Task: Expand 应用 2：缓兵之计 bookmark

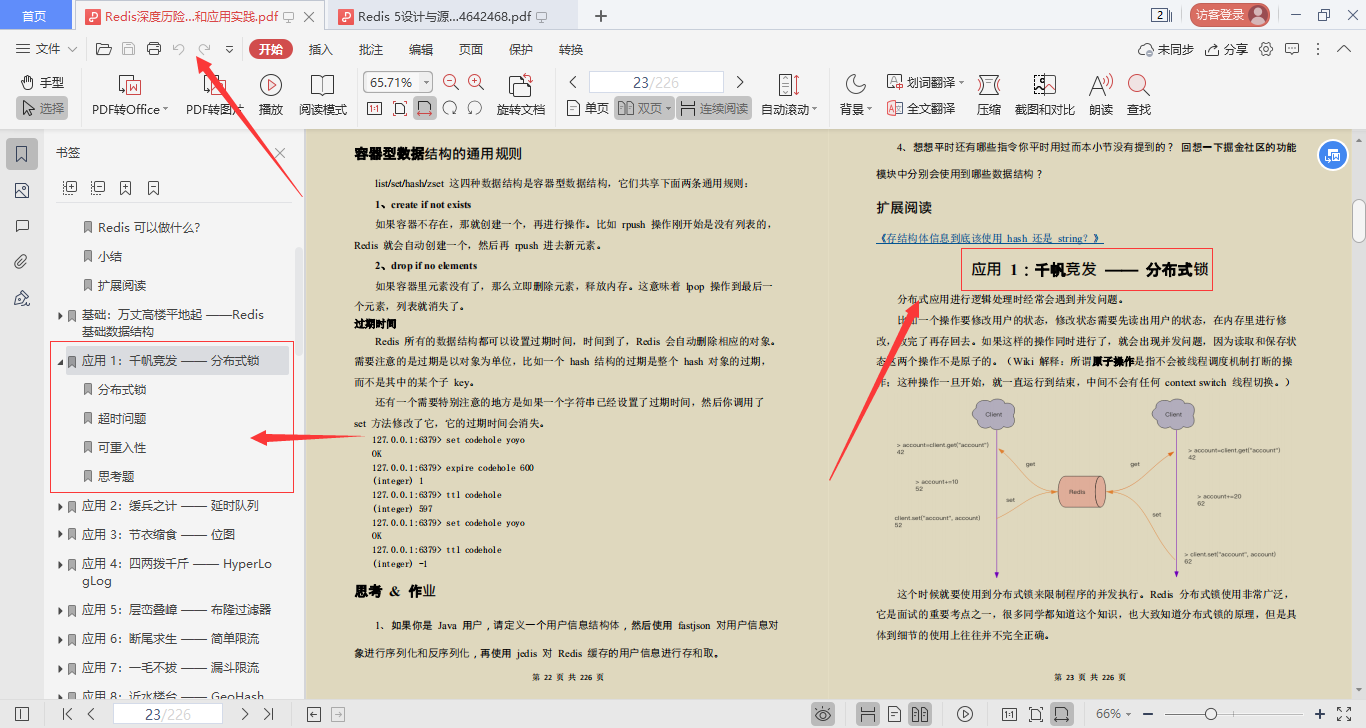Action: pyautogui.click(x=60, y=506)
